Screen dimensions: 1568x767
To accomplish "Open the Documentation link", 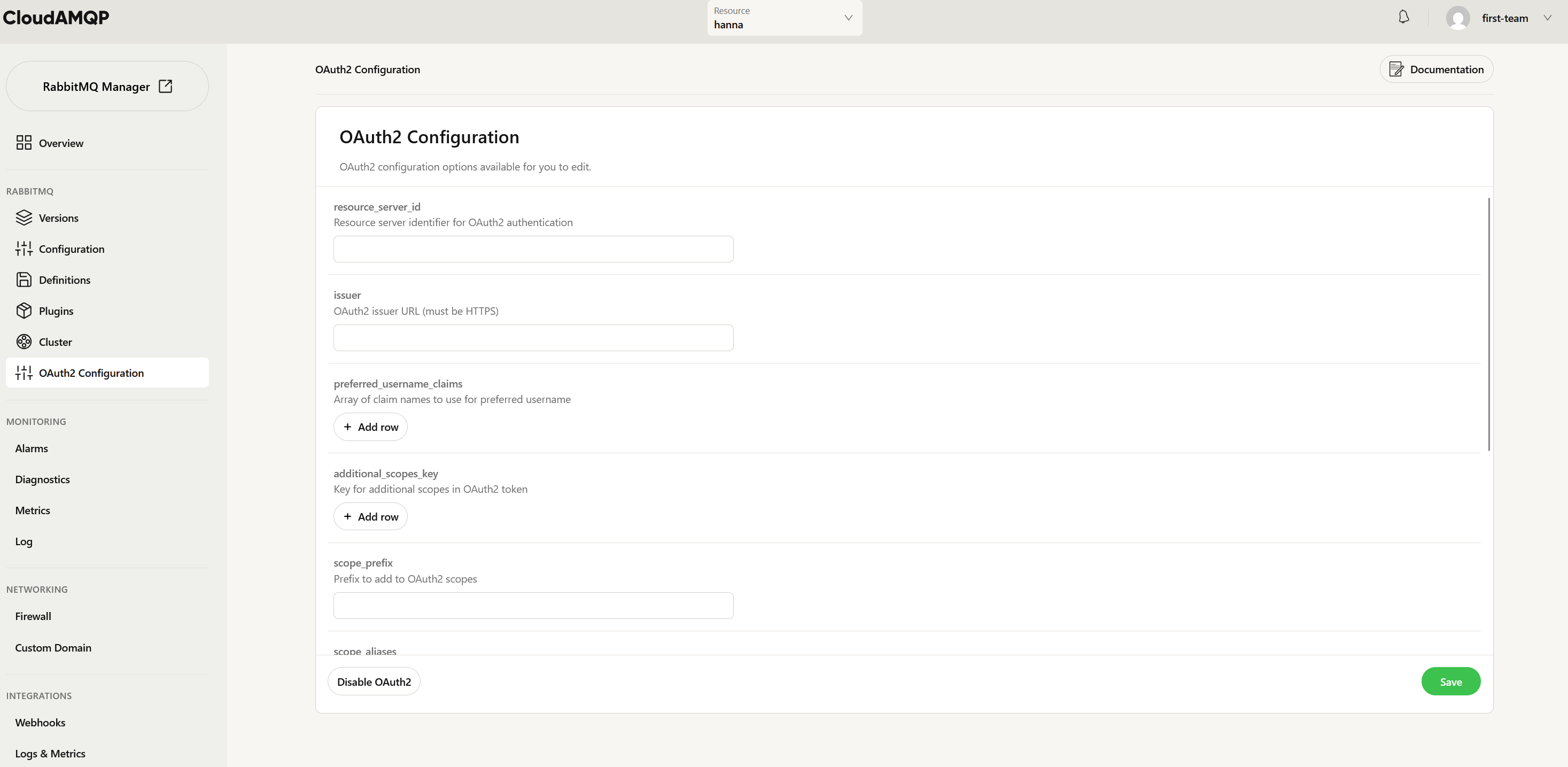I will (x=1436, y=69).
